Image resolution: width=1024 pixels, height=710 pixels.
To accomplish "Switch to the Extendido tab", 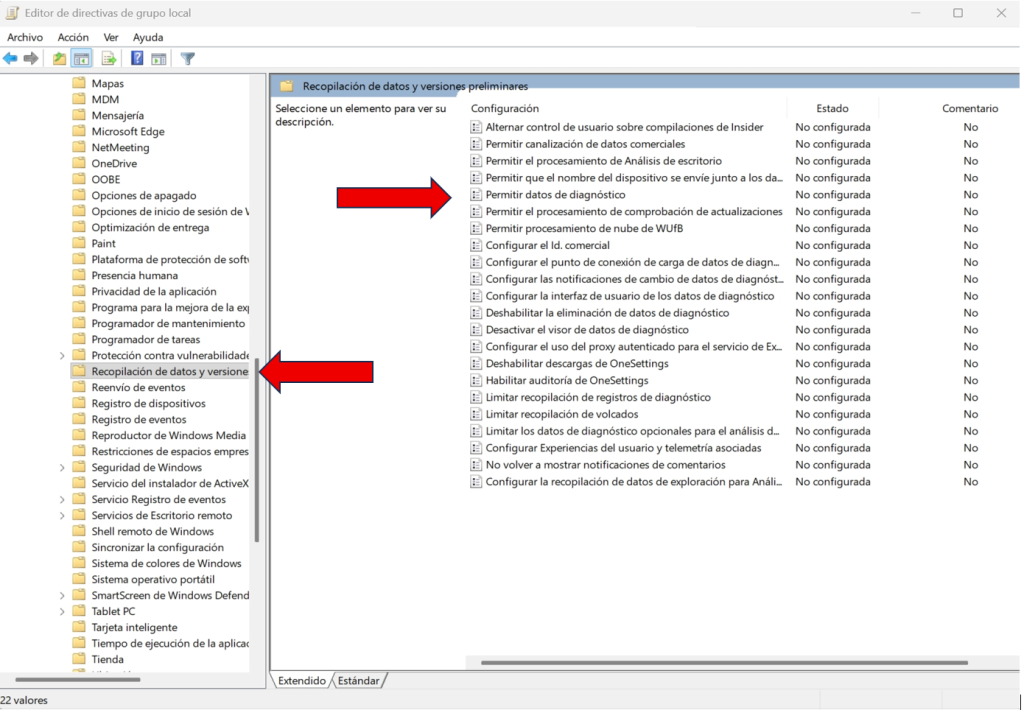I will [x=301, y=680].
